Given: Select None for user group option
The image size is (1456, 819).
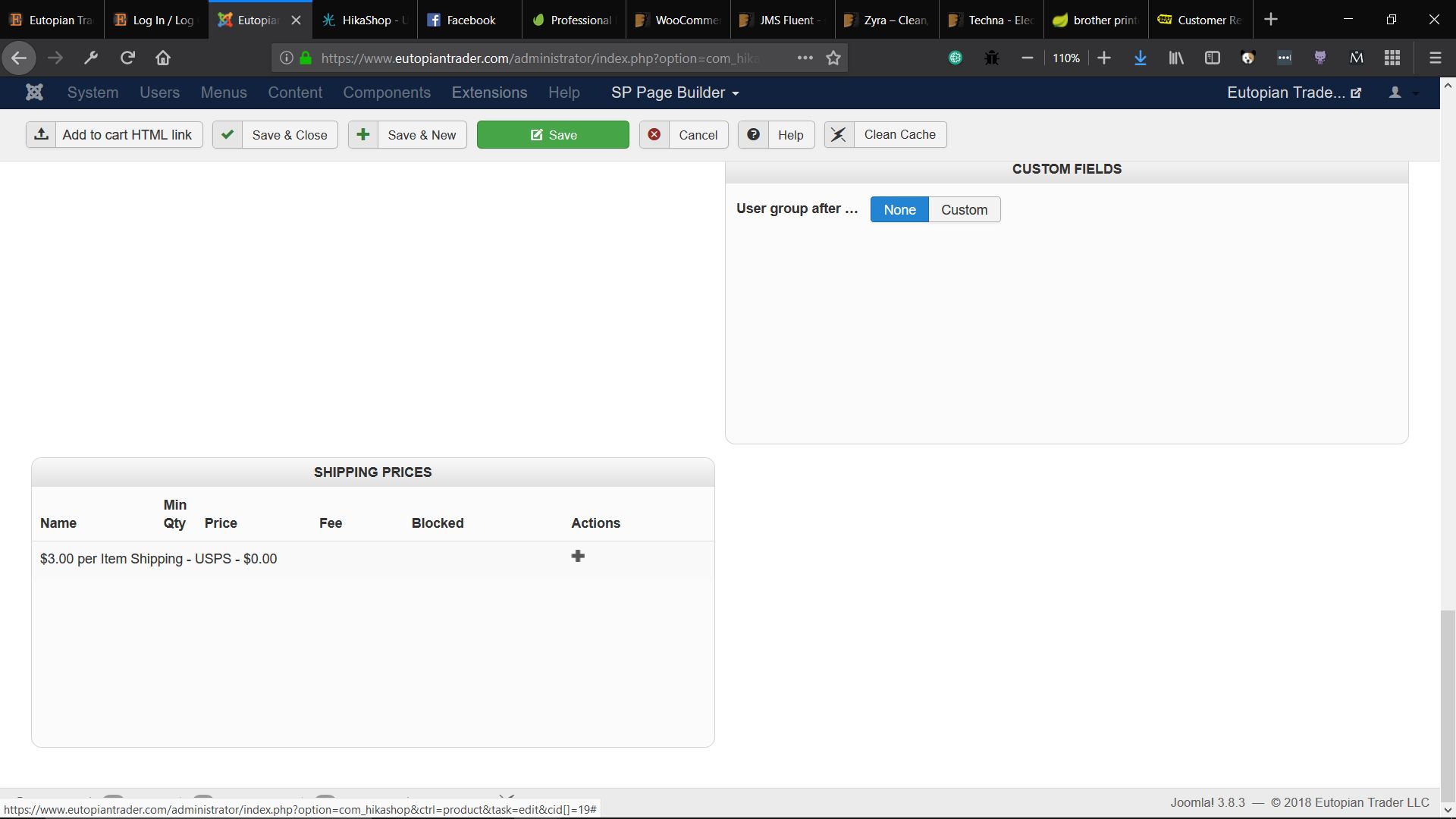Looking at the screenshot, I should [x=899, y=210].
